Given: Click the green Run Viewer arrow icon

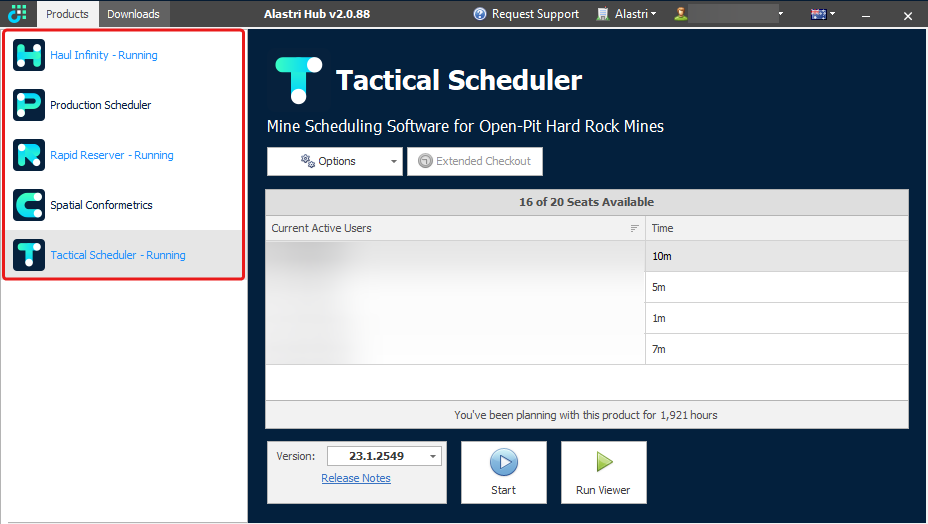Looking at the screenshot, I should 604,462.
